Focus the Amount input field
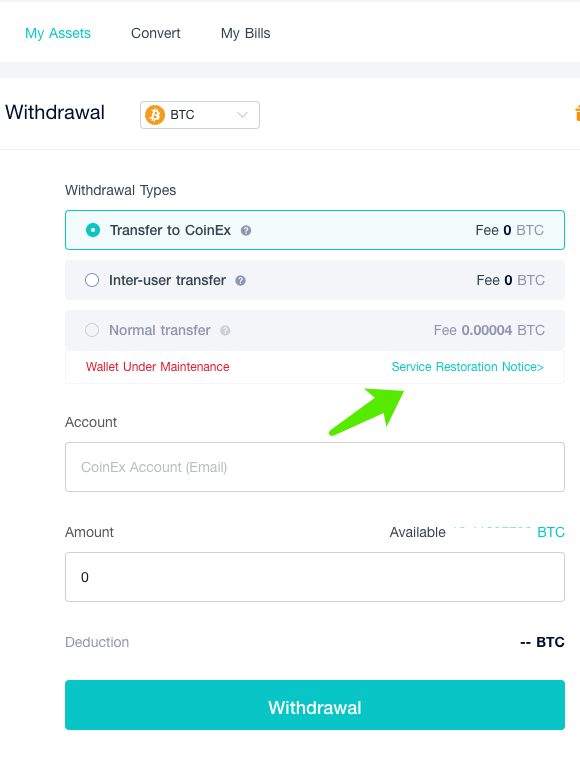The height and width of the screenshot is (773, 580). pos(315,577)
